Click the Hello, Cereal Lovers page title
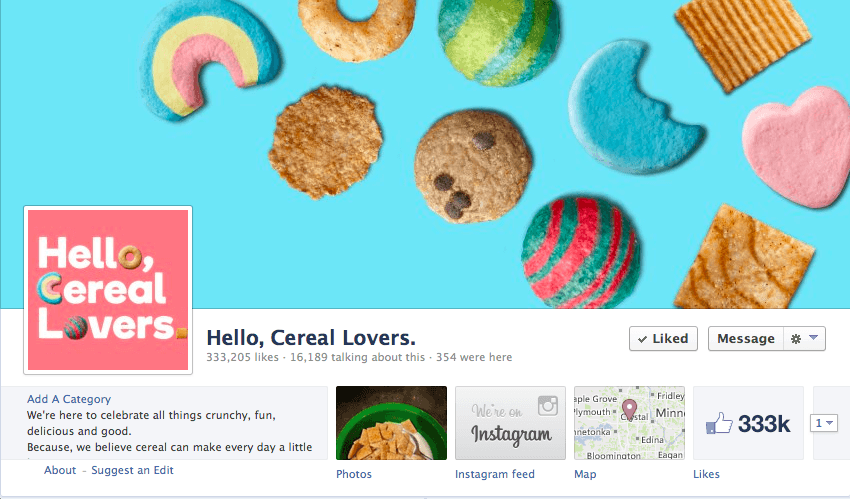This screenshot has height=499, width=850. coord(311,338)
